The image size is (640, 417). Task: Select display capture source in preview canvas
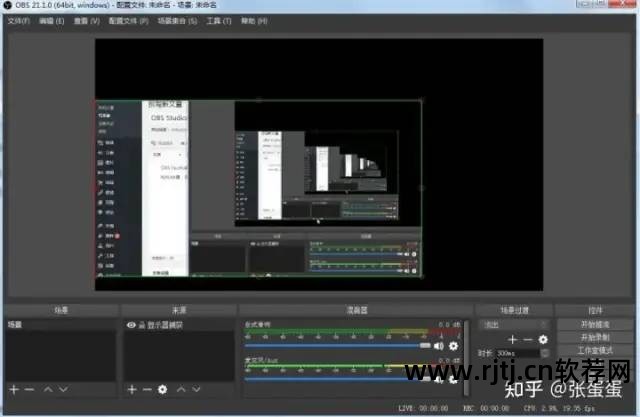(259, 188)
